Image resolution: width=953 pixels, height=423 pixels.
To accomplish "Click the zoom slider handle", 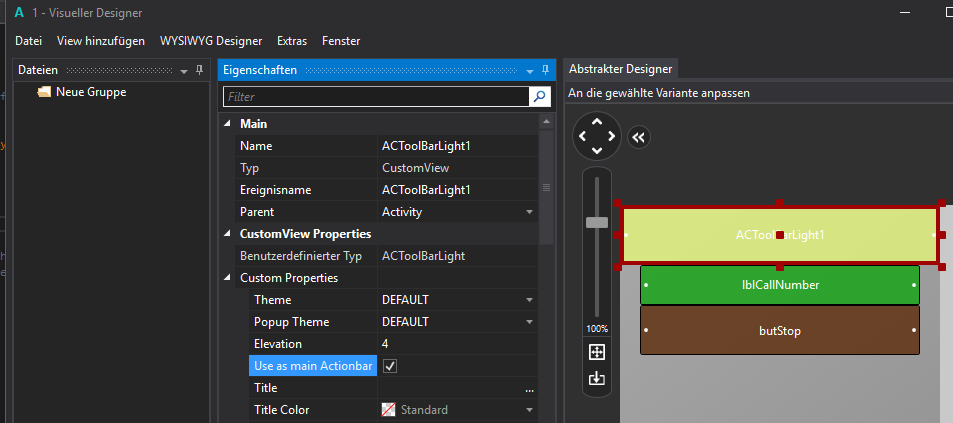I will 597,222.
